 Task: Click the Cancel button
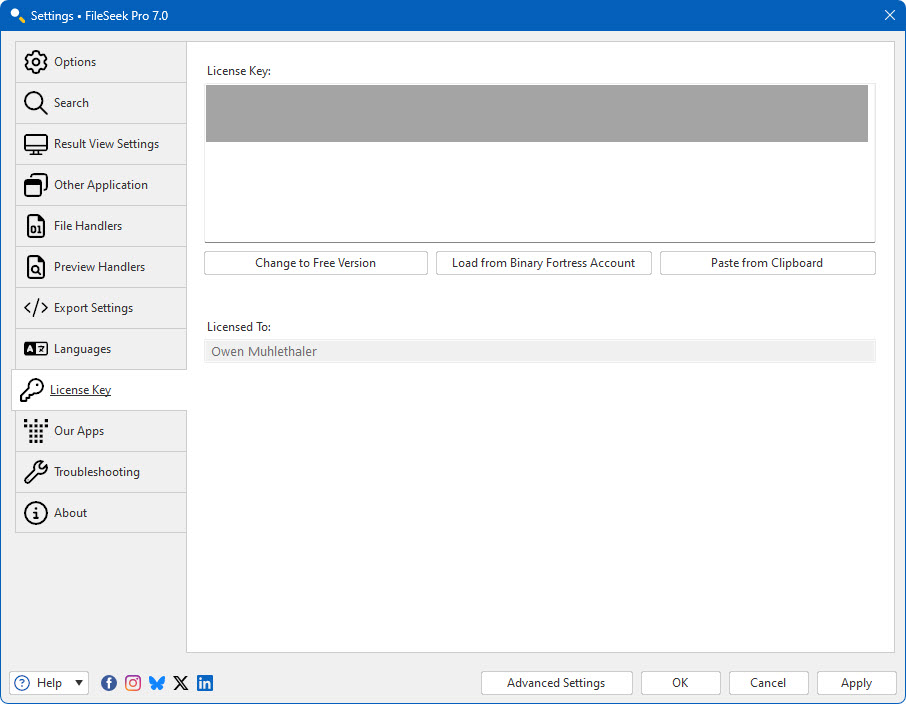[768, 683]
